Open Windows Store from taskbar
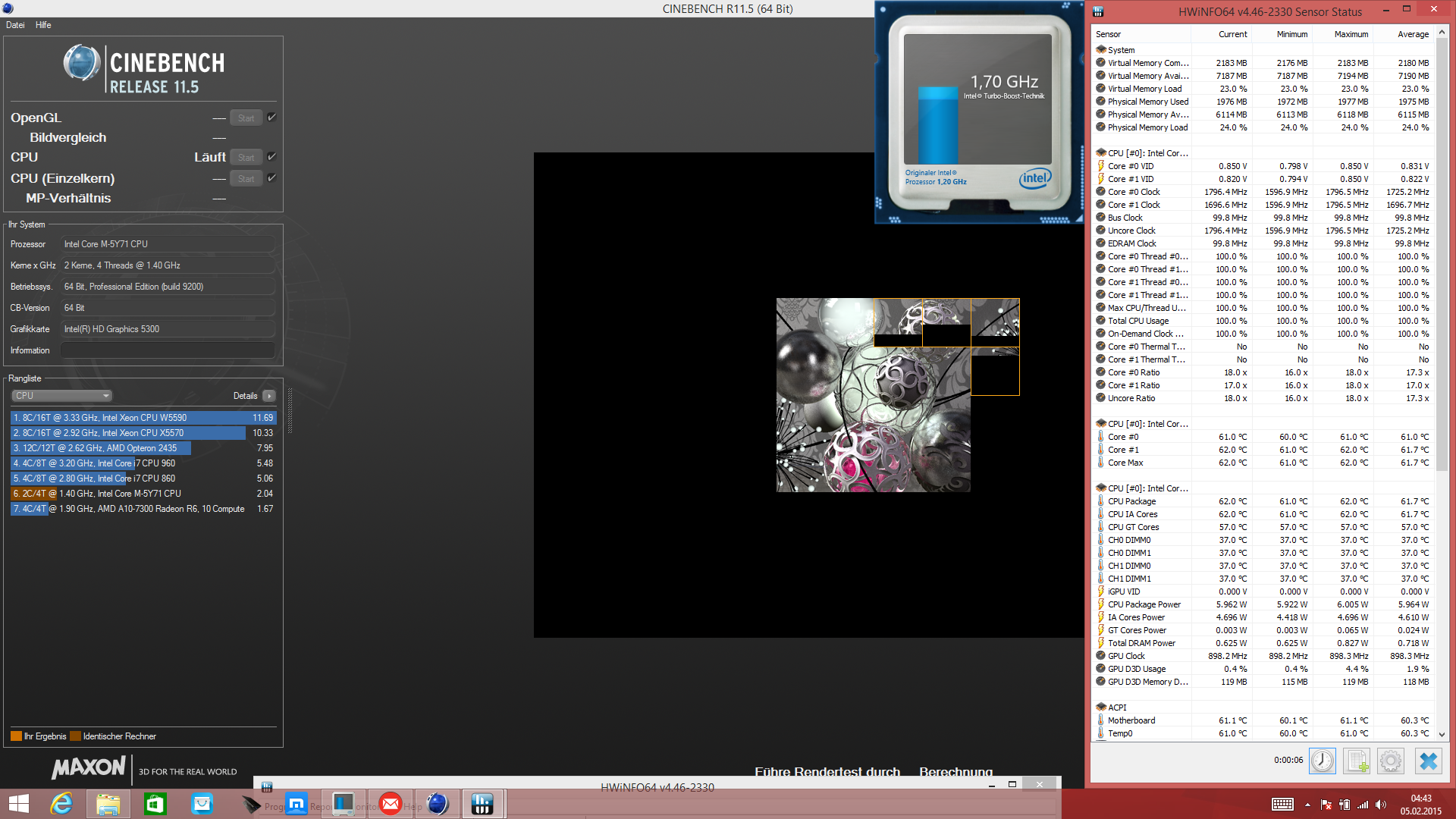This screenshot has height=819, width=1456. [155, 804]
